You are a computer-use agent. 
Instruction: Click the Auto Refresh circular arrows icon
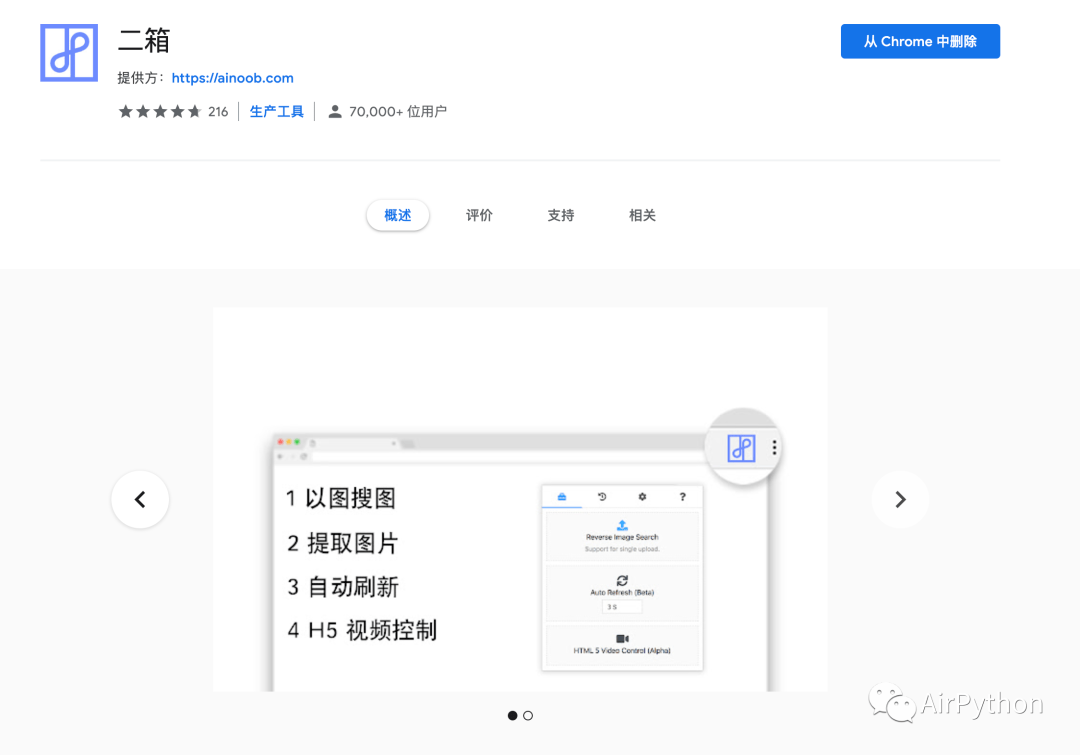click(x=622, y=580)
